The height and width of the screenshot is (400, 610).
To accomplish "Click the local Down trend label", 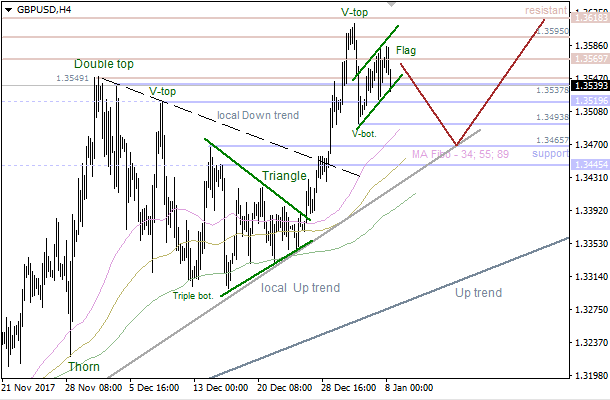I will point(257,115).
